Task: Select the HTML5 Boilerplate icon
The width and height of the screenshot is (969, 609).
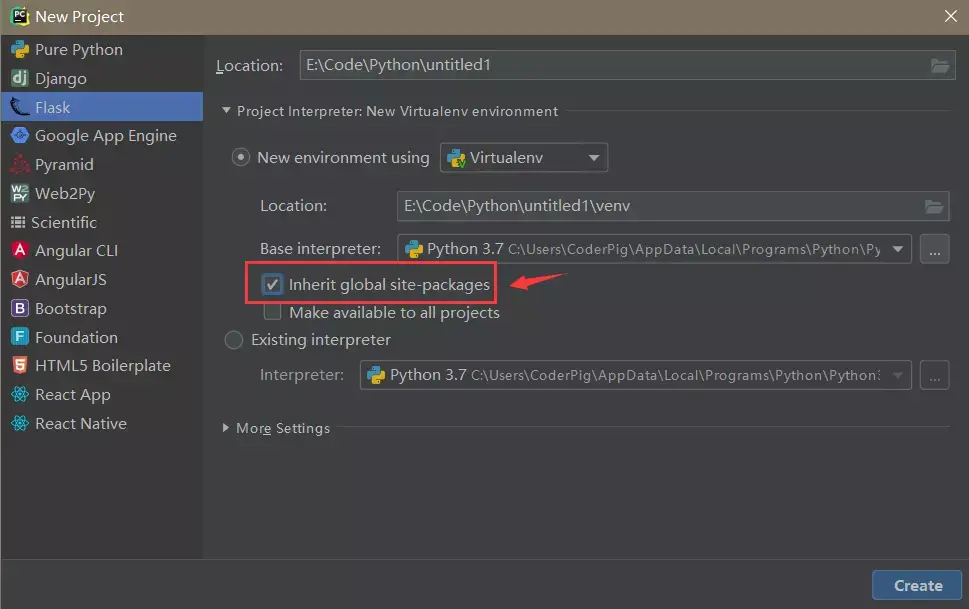Action: 20,365
